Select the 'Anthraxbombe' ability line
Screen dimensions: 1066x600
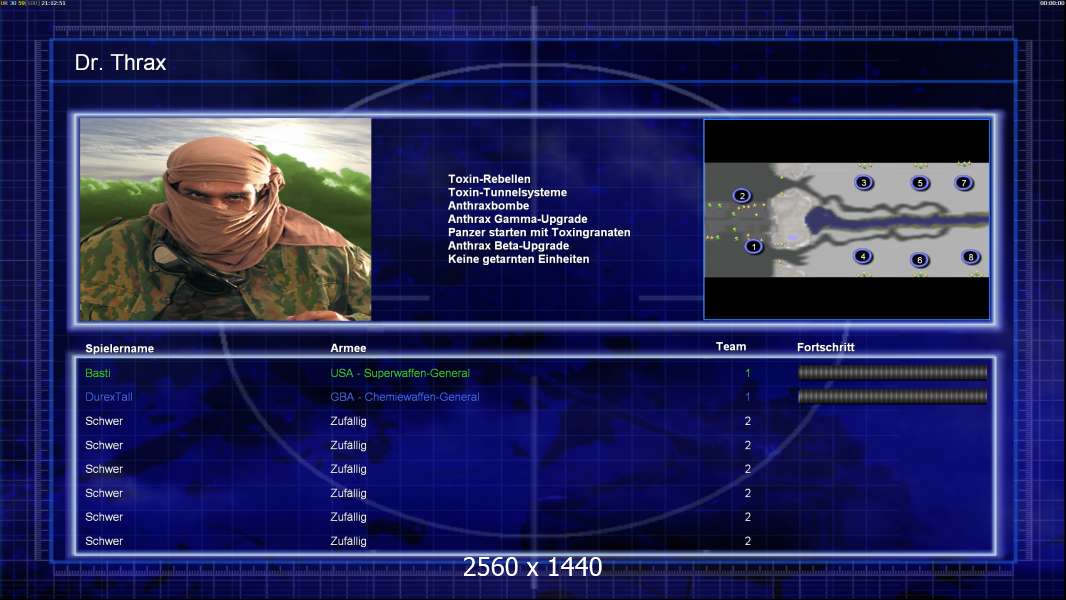pos(488,205)
